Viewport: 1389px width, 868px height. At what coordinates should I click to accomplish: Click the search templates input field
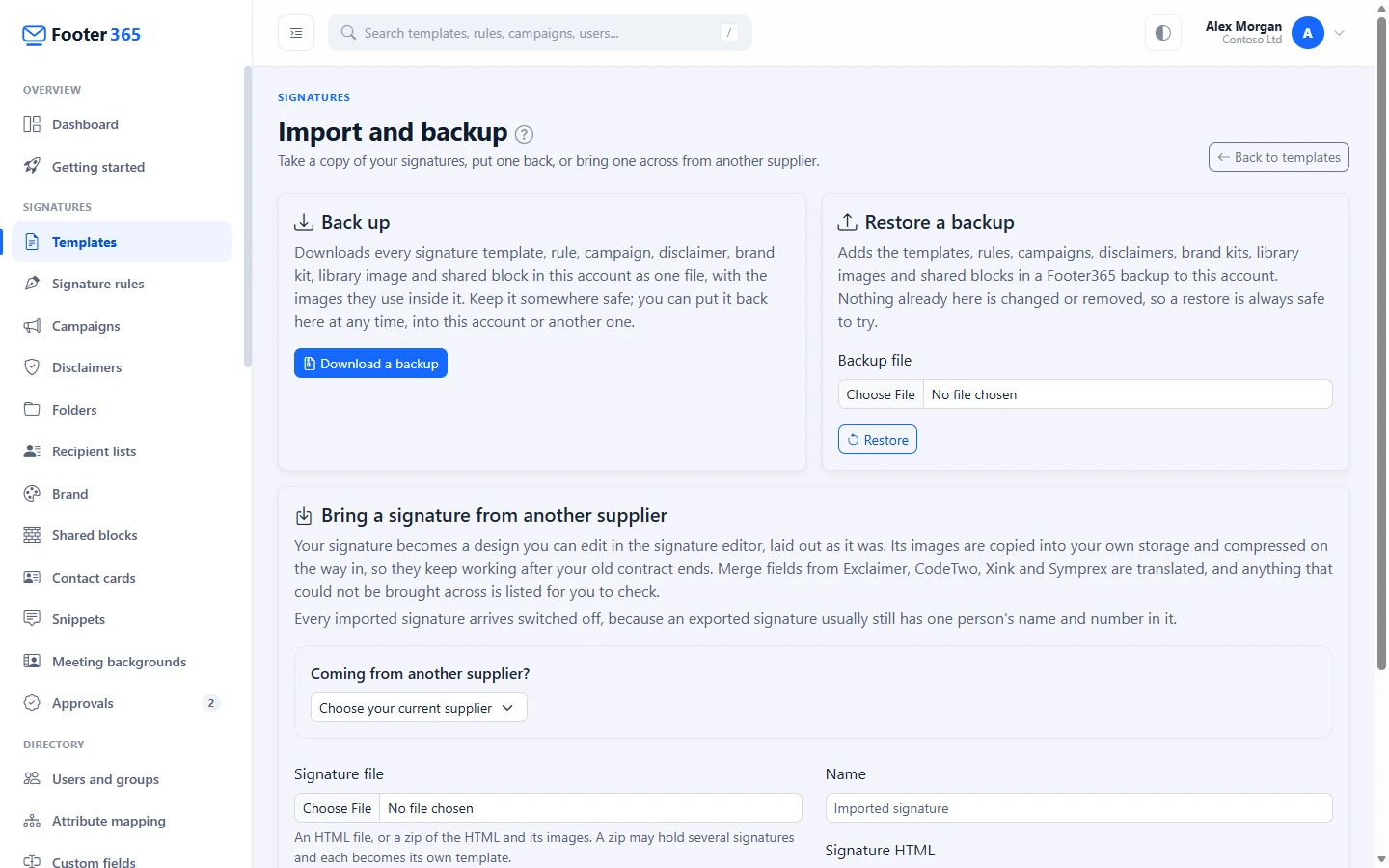pos(540,33)
